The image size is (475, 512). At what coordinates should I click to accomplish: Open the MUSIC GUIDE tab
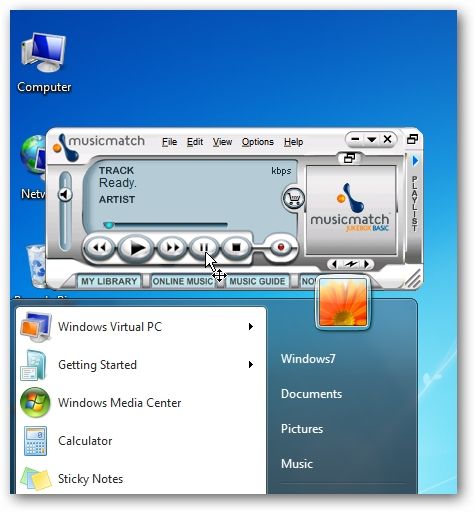[x=257, y=281]
